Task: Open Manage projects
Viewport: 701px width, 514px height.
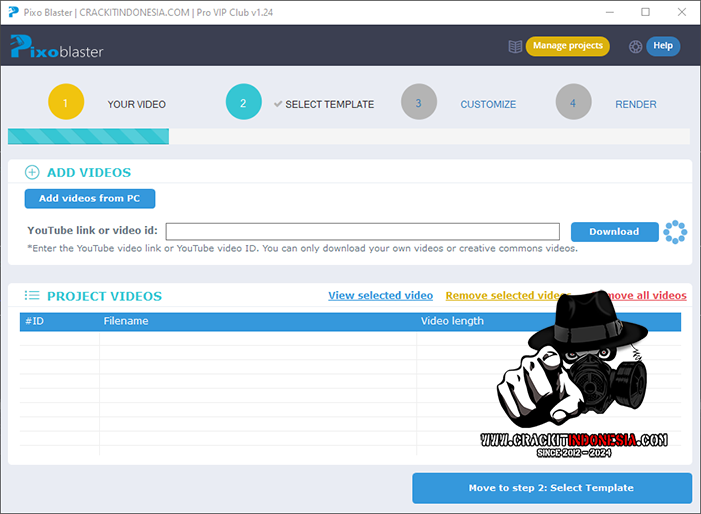Action: 567,46
